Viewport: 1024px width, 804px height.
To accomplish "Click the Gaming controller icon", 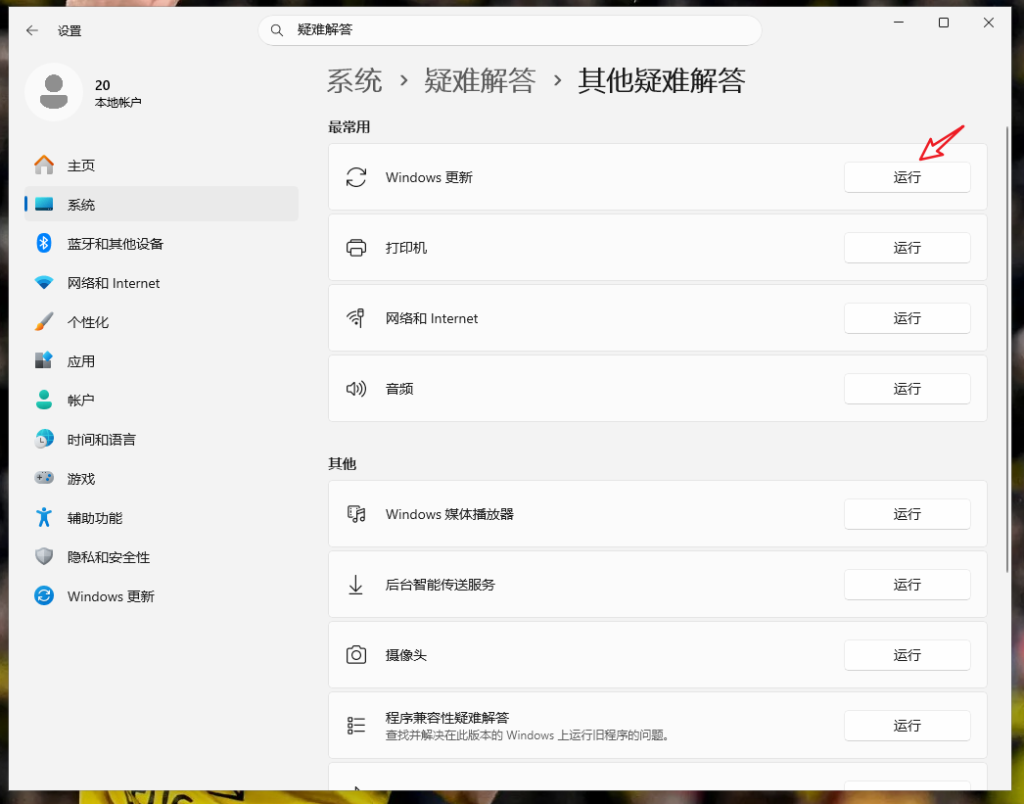I will (44, 478).
